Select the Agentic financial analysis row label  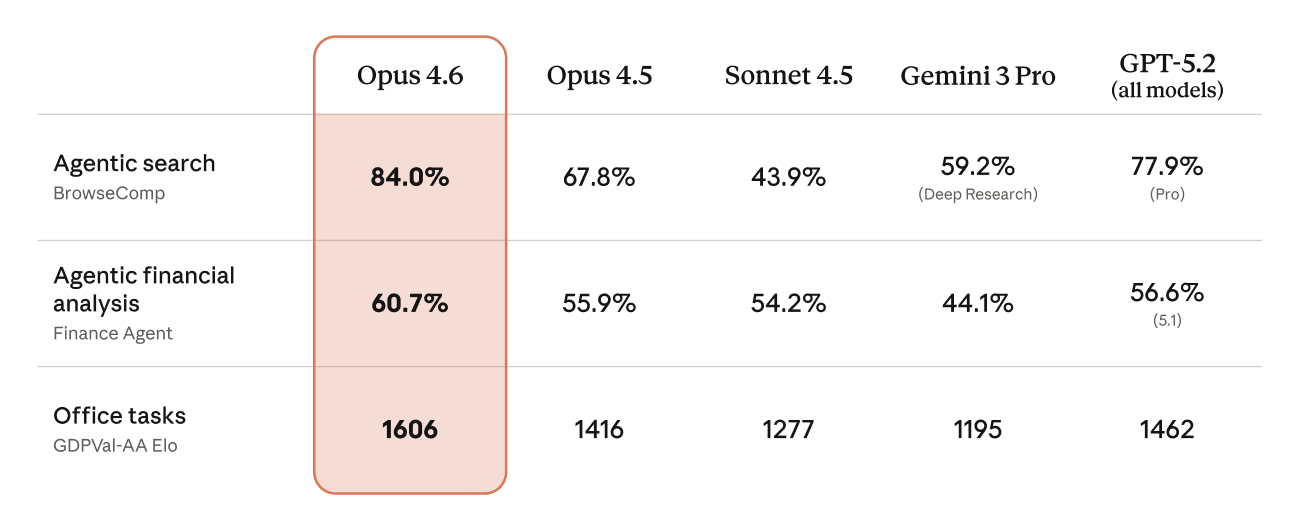pos(144,289)
